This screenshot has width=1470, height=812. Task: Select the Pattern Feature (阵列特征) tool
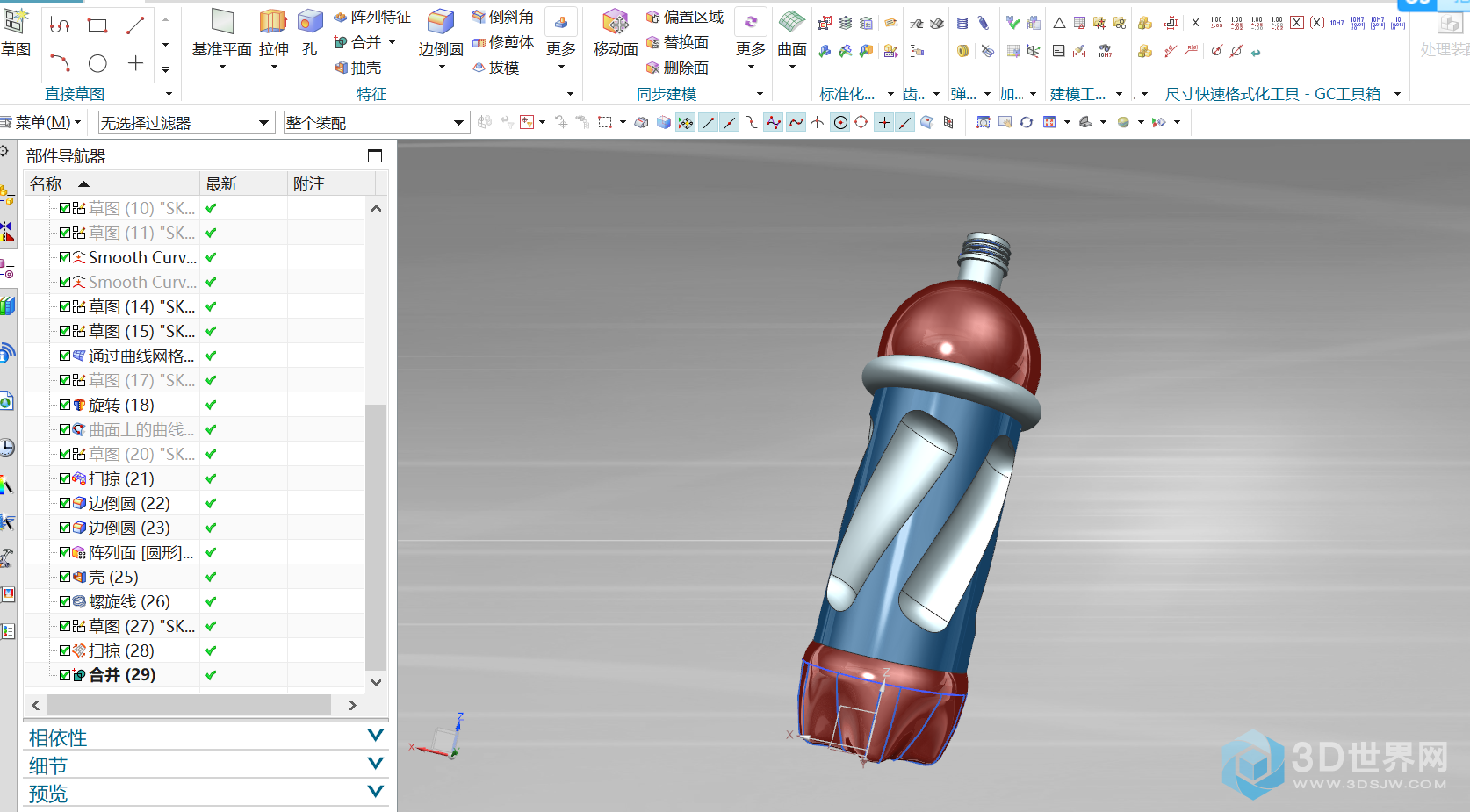tap(372, 17)
